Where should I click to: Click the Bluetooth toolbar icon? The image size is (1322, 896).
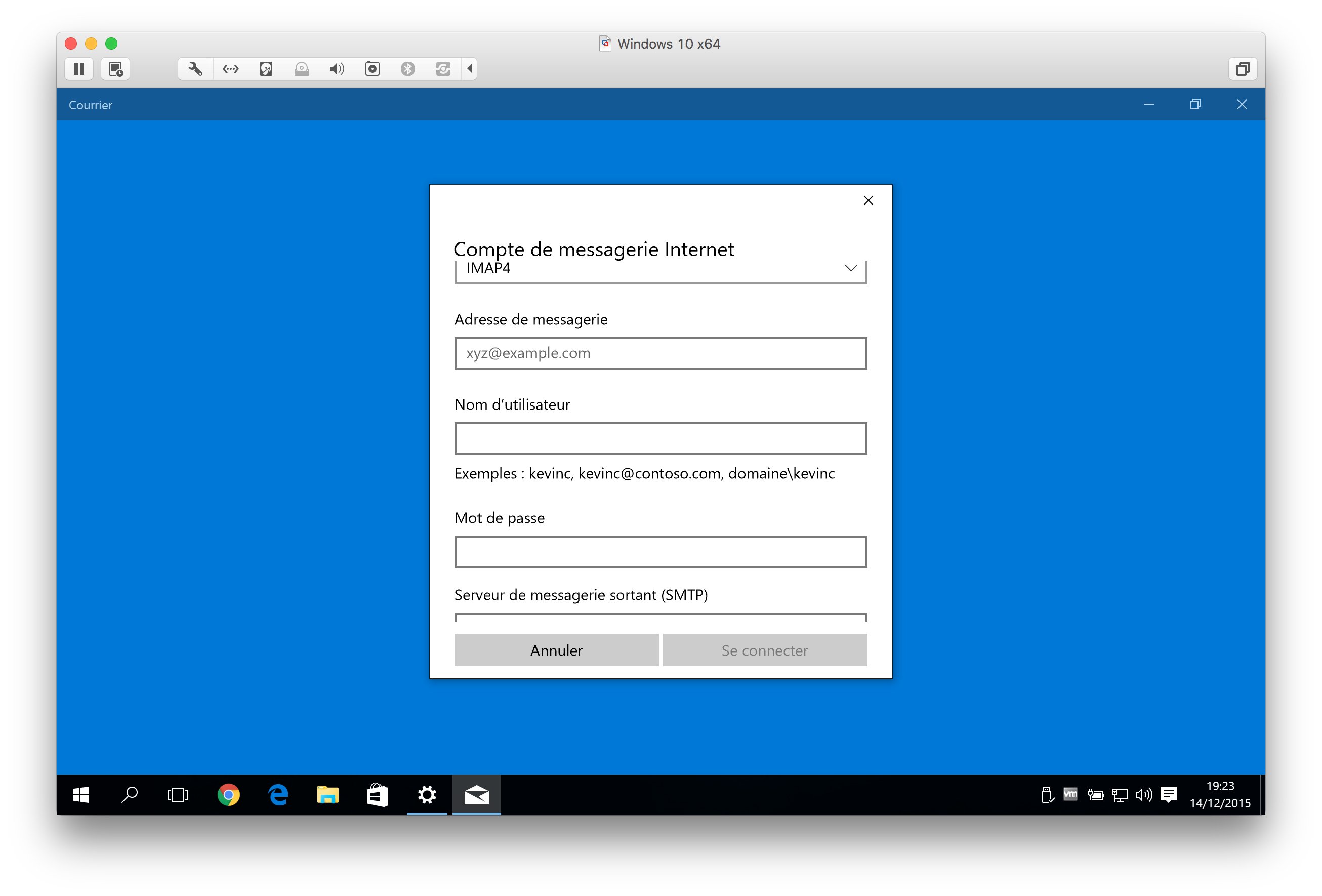(408, 69)
